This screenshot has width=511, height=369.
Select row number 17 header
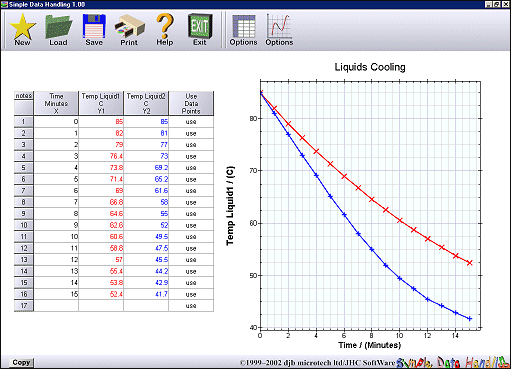[x=24, y=306]
